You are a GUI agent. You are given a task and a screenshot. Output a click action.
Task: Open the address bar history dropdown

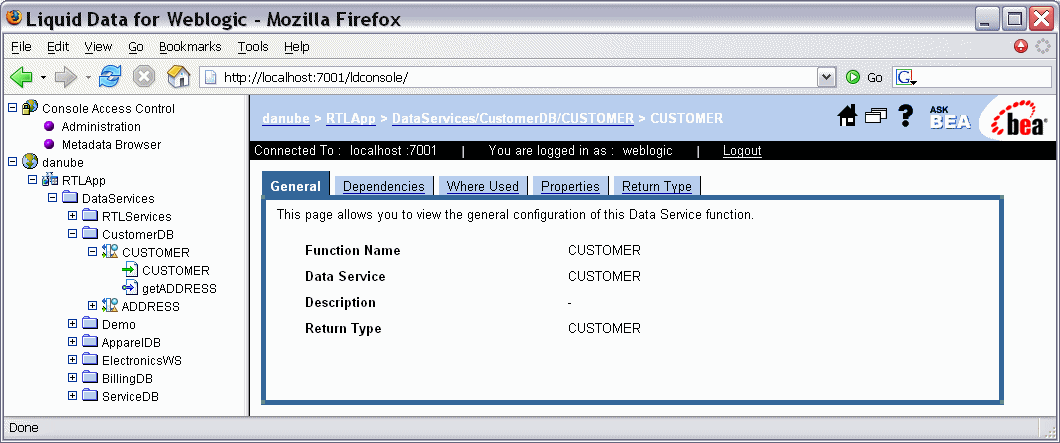point(827,77)
